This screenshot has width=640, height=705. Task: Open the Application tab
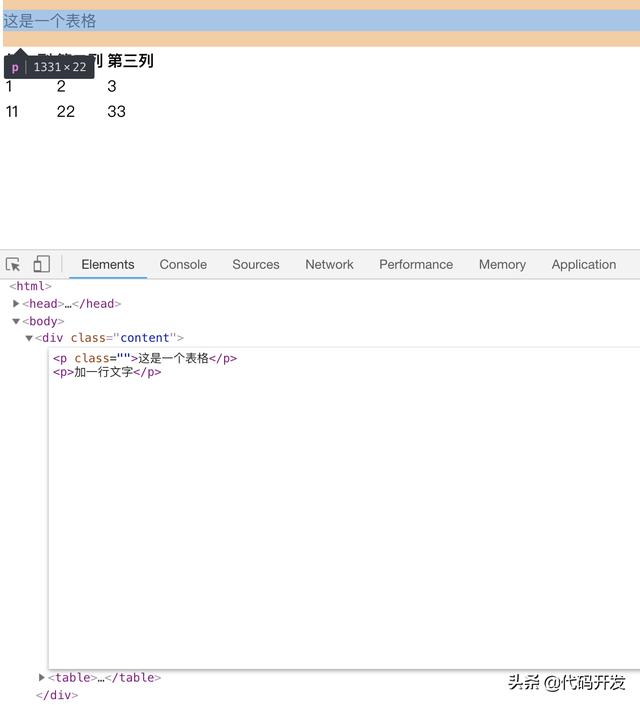click(584, 264)
